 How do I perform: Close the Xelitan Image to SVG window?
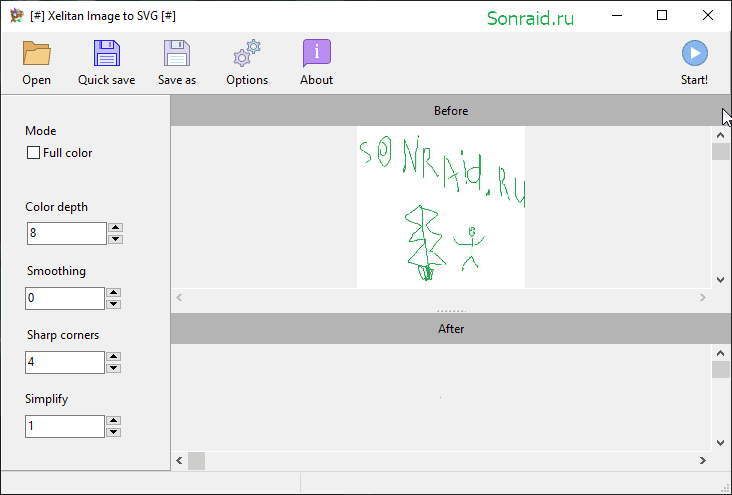pyautogui.click(x=707, y=15)
